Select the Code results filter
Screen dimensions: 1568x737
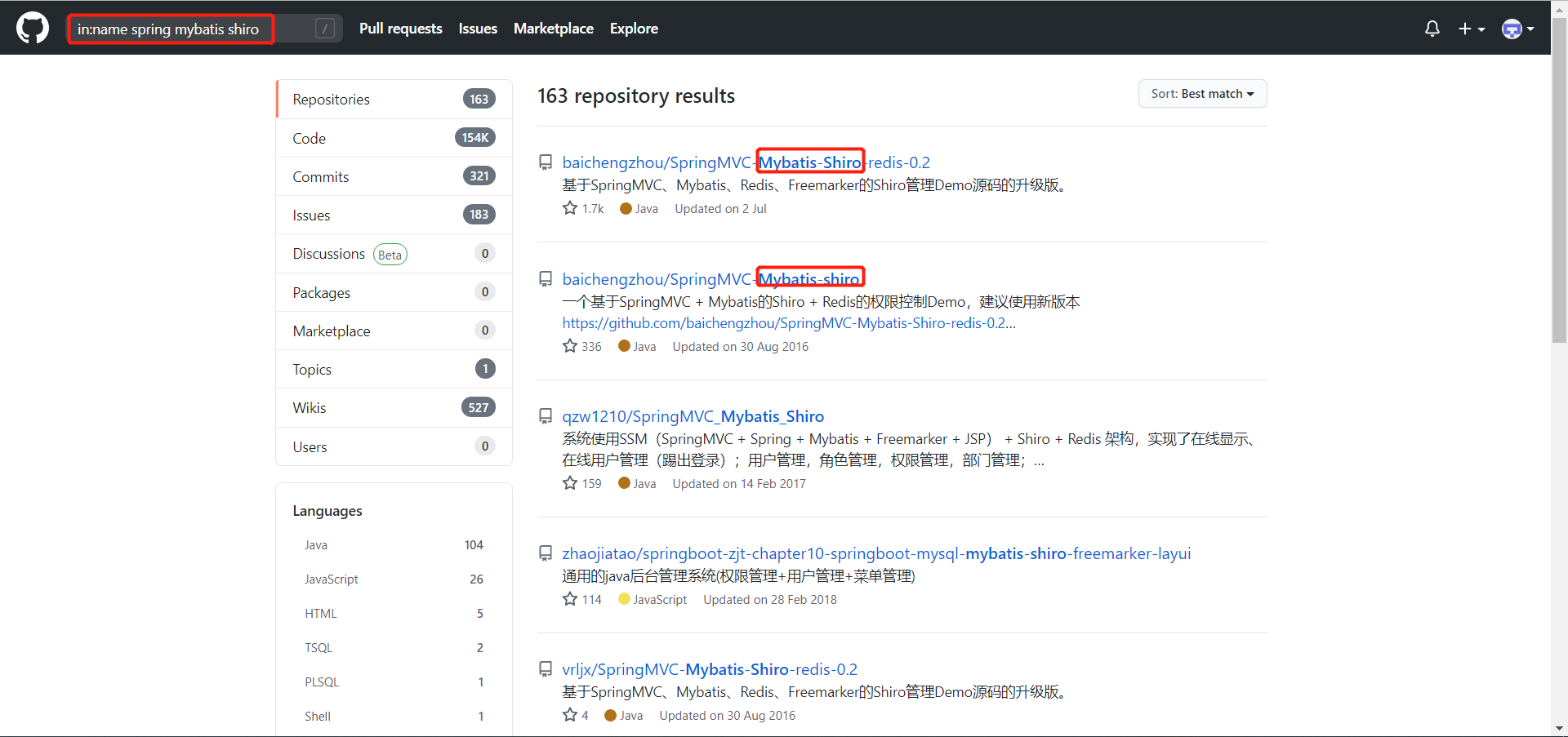394,138
